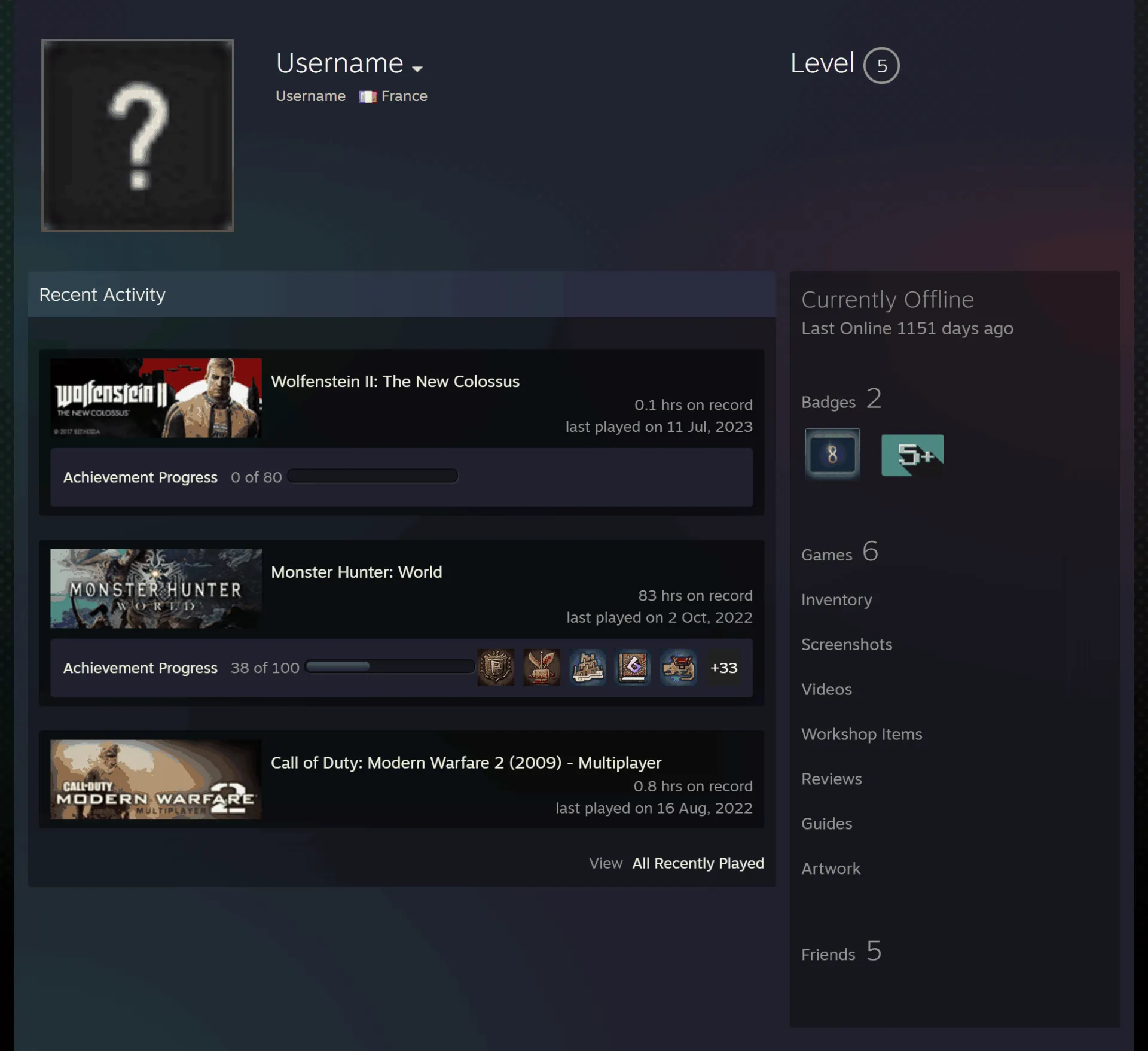This screenshot has height=1051, width=1148.
Task: Click the France flag icon
Action: click(368, 96)
